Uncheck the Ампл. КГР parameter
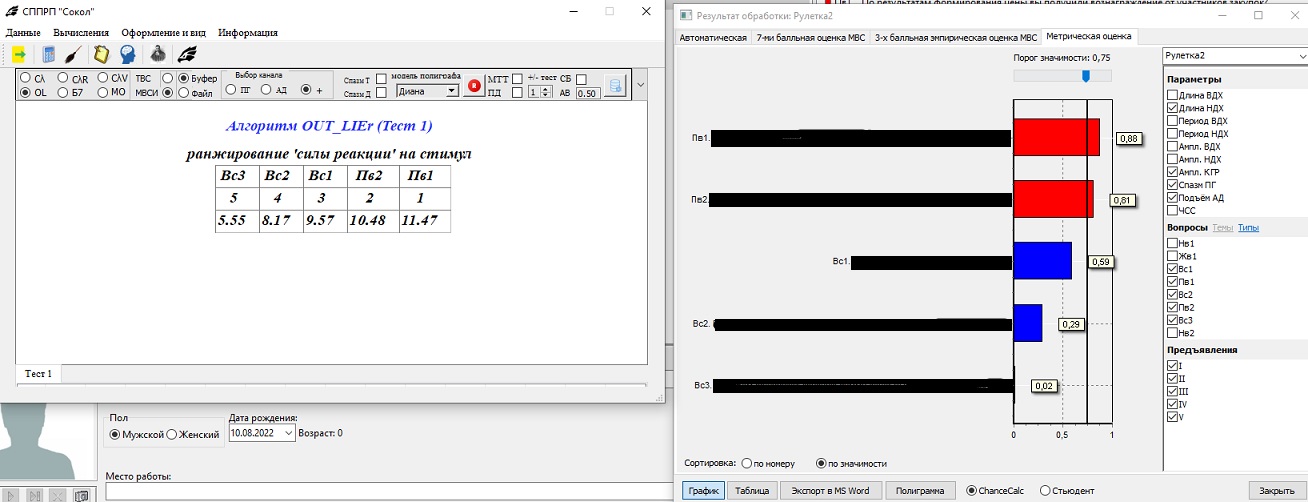This screenshot has height=502, width=1308. pyautogui.click(x=1172, y=172)
